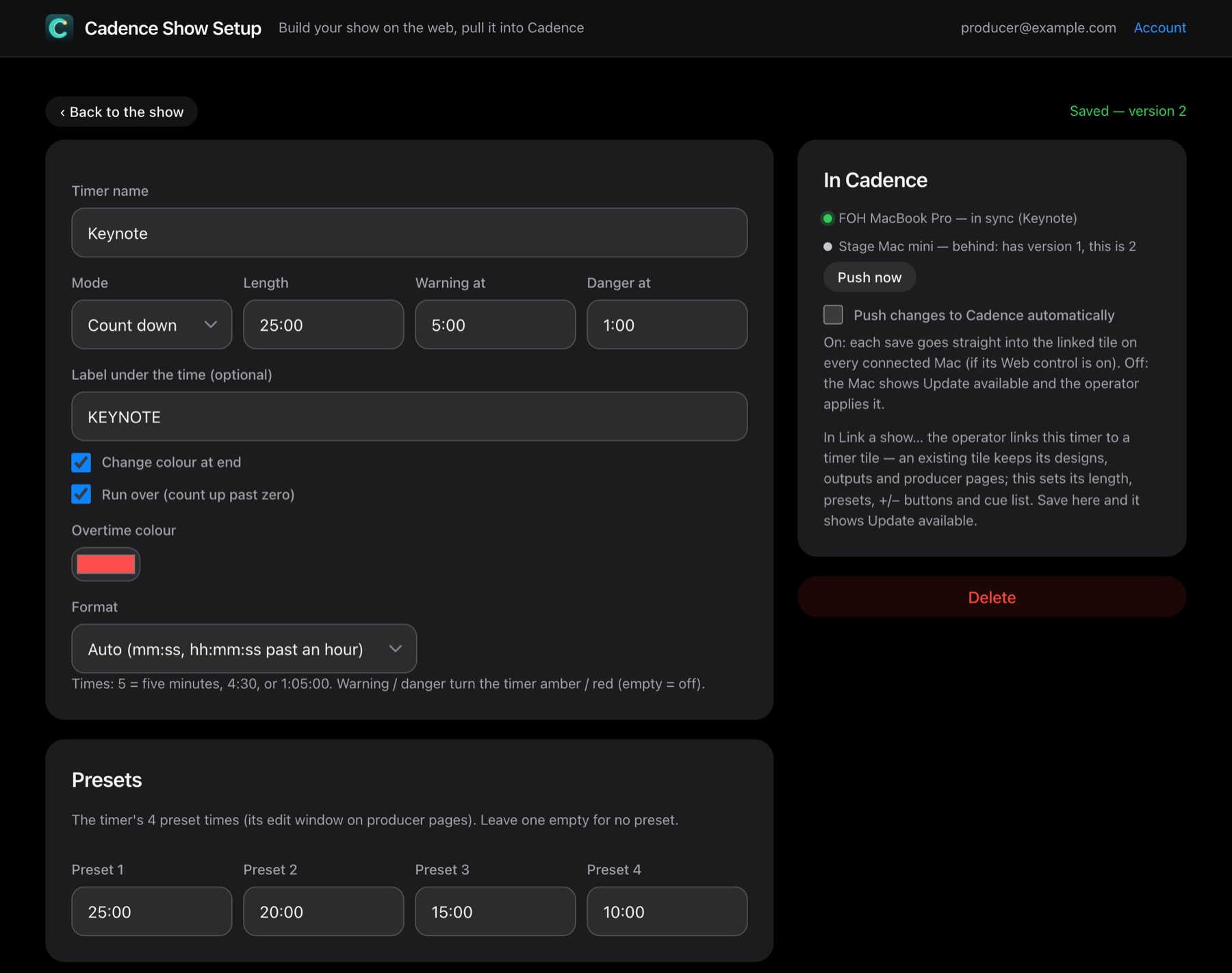The height and width of the screenshot is (973, 1232).
Task: Click the green in-sync status dot
Action: click(827, 218)
